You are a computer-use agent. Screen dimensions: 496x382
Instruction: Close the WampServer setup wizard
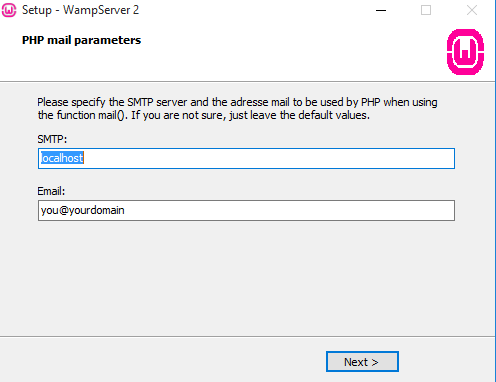[x=472, y=10]
